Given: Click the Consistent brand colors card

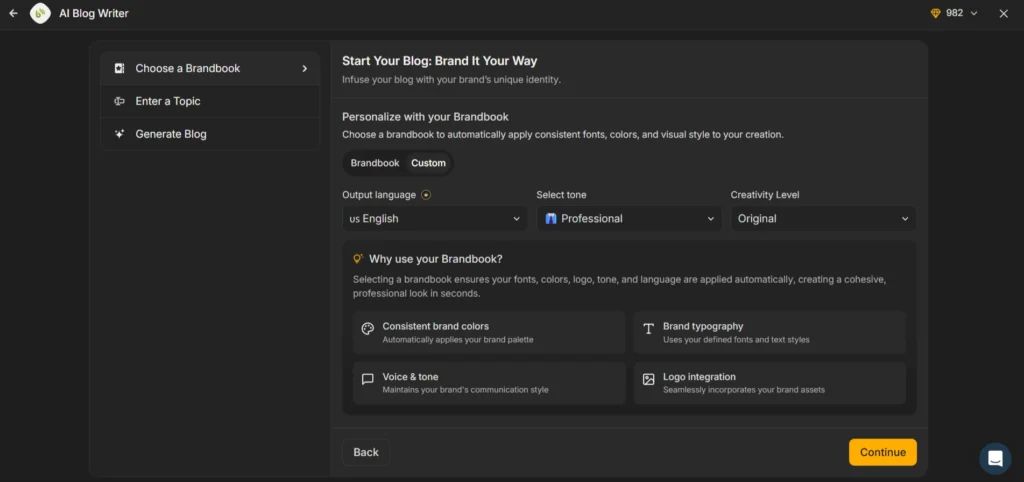Looking at the screenshot, I should 489,332.
